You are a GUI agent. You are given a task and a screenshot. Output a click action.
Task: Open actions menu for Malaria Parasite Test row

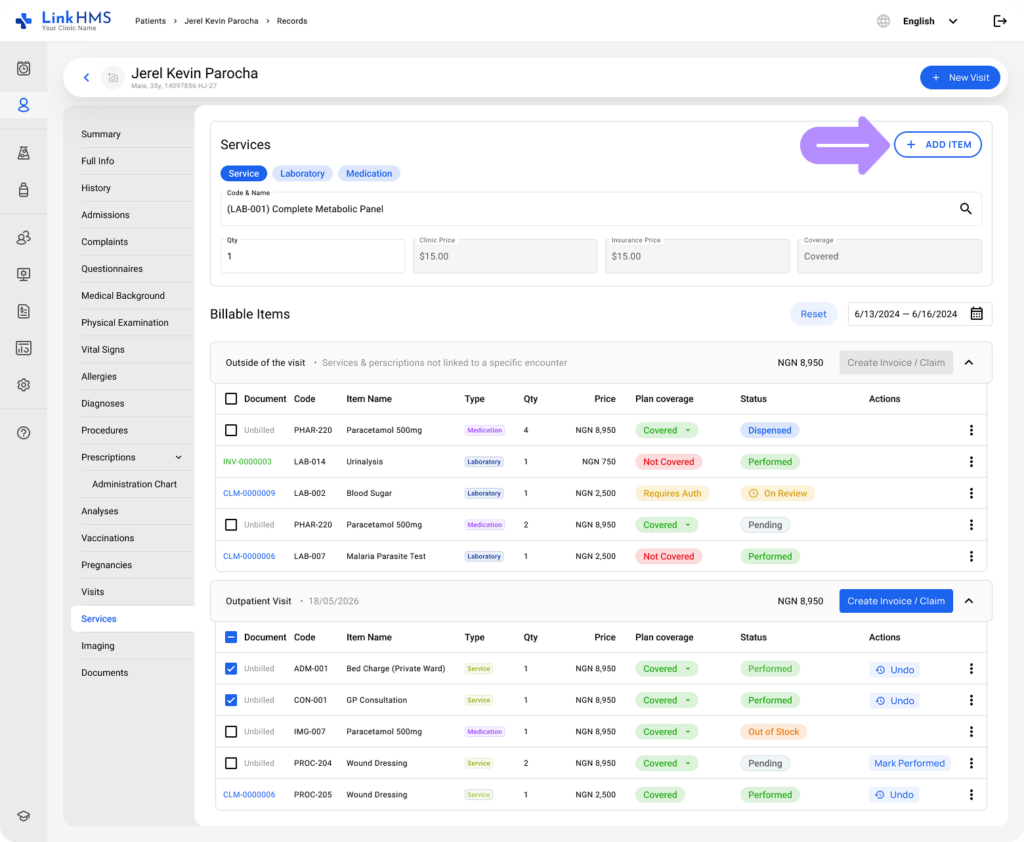point(971,557)
